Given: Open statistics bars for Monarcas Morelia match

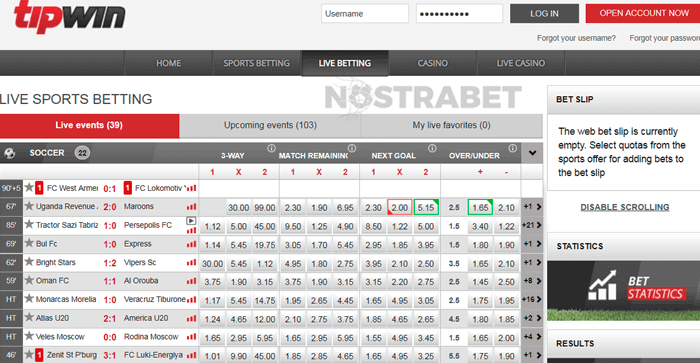Looking at the screenshot, I should tap(192, 300).
